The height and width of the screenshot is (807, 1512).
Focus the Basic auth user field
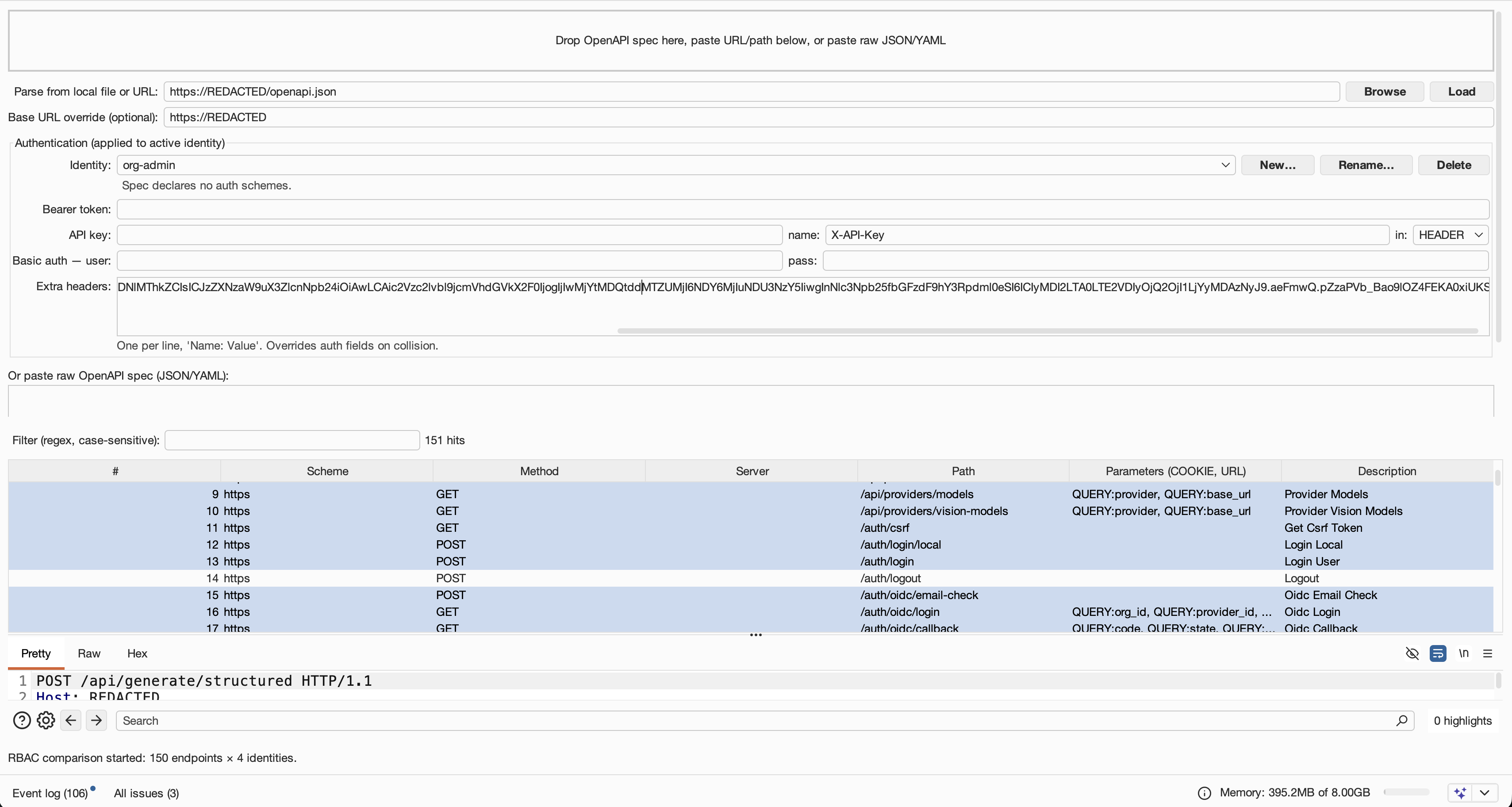(x=449, y=261)
